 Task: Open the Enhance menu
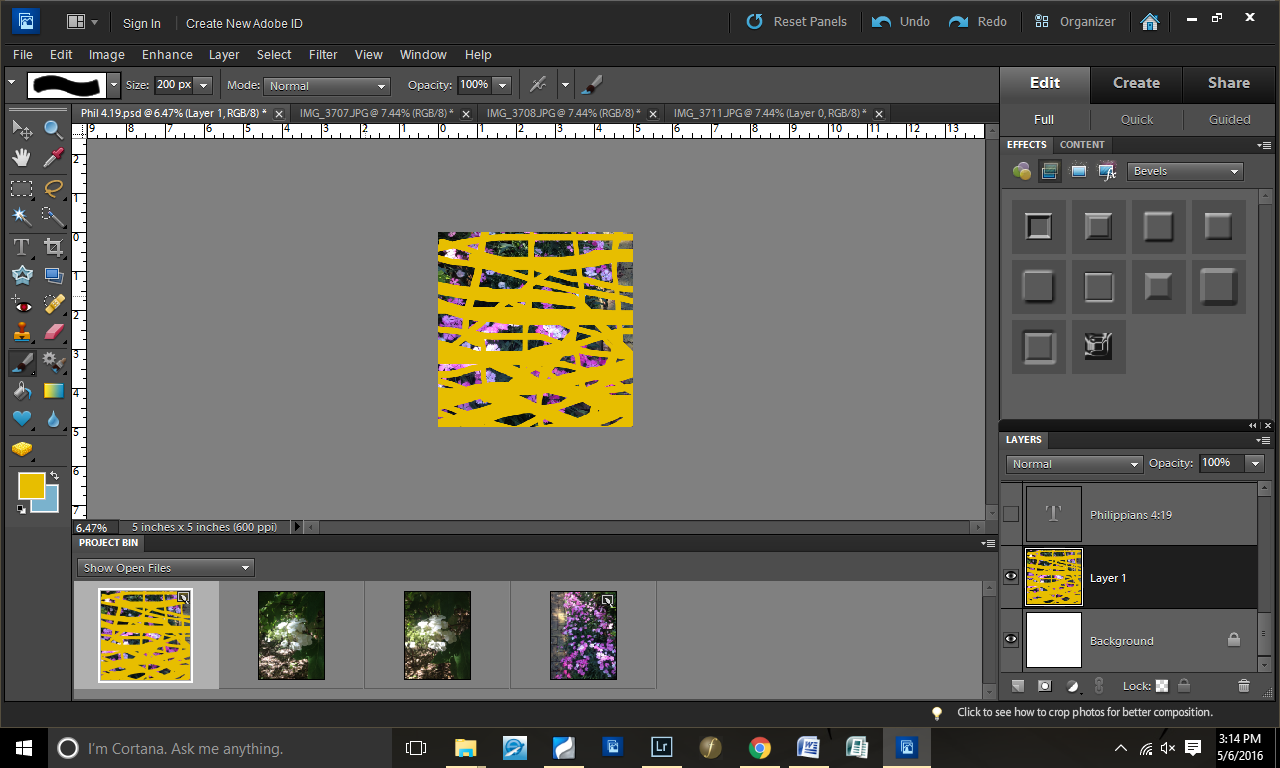point(167,55)
